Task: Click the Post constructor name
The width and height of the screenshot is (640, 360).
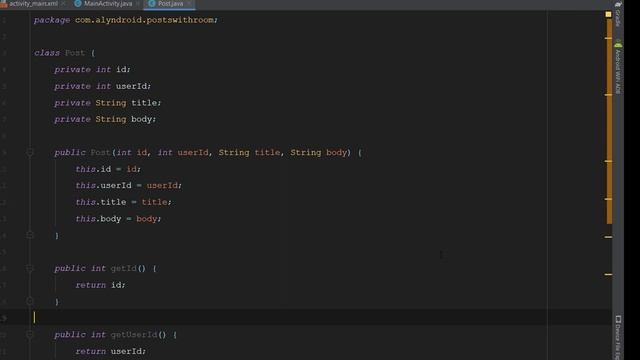Action: pos(100,153)
